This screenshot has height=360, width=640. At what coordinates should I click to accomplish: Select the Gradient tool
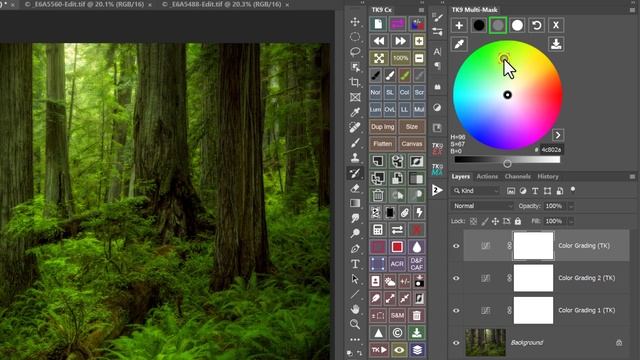[x=355, y=203]
